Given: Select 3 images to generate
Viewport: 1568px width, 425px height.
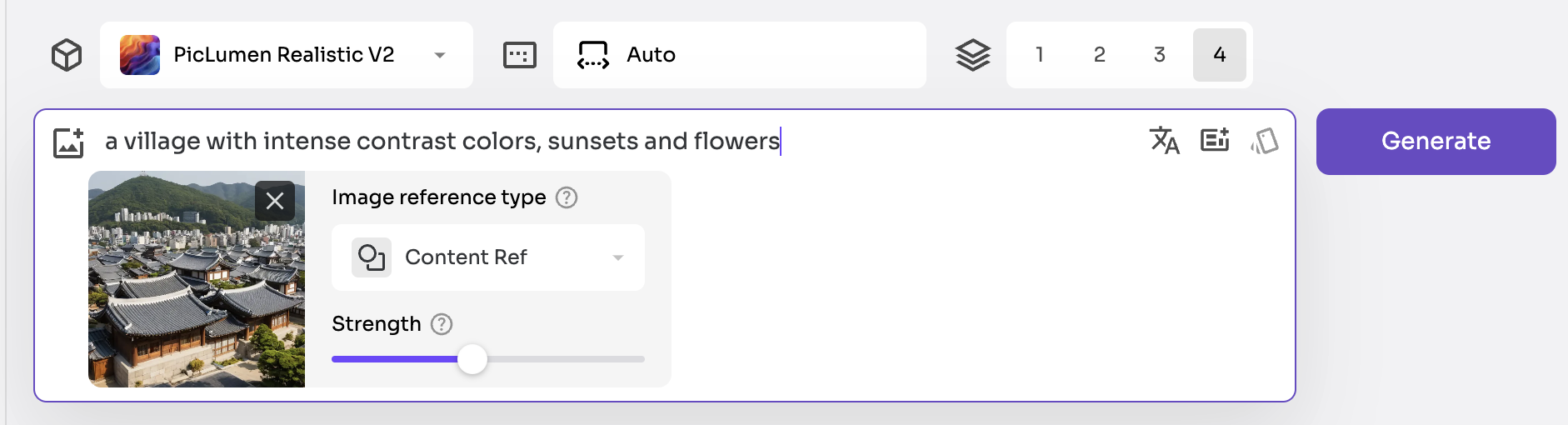Looking at the screenshot, I should (1160, 55).
